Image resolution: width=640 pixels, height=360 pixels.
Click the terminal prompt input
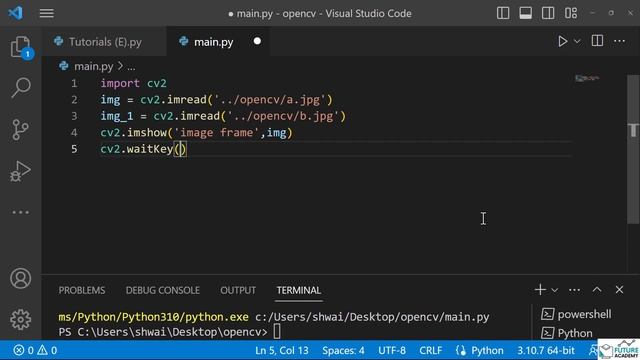[x=277, y=332]
